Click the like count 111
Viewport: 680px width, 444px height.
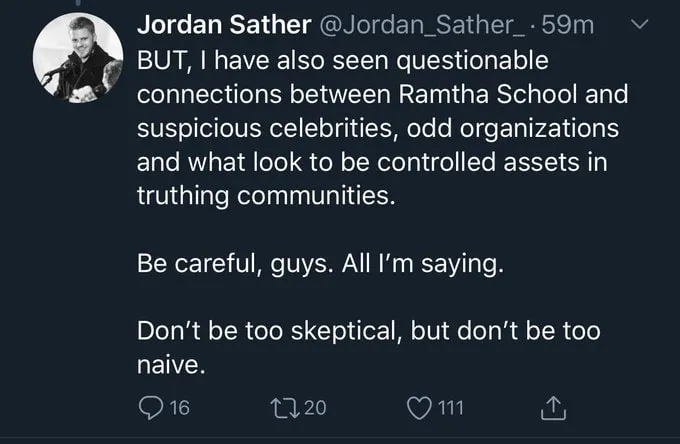coord(449,407)
